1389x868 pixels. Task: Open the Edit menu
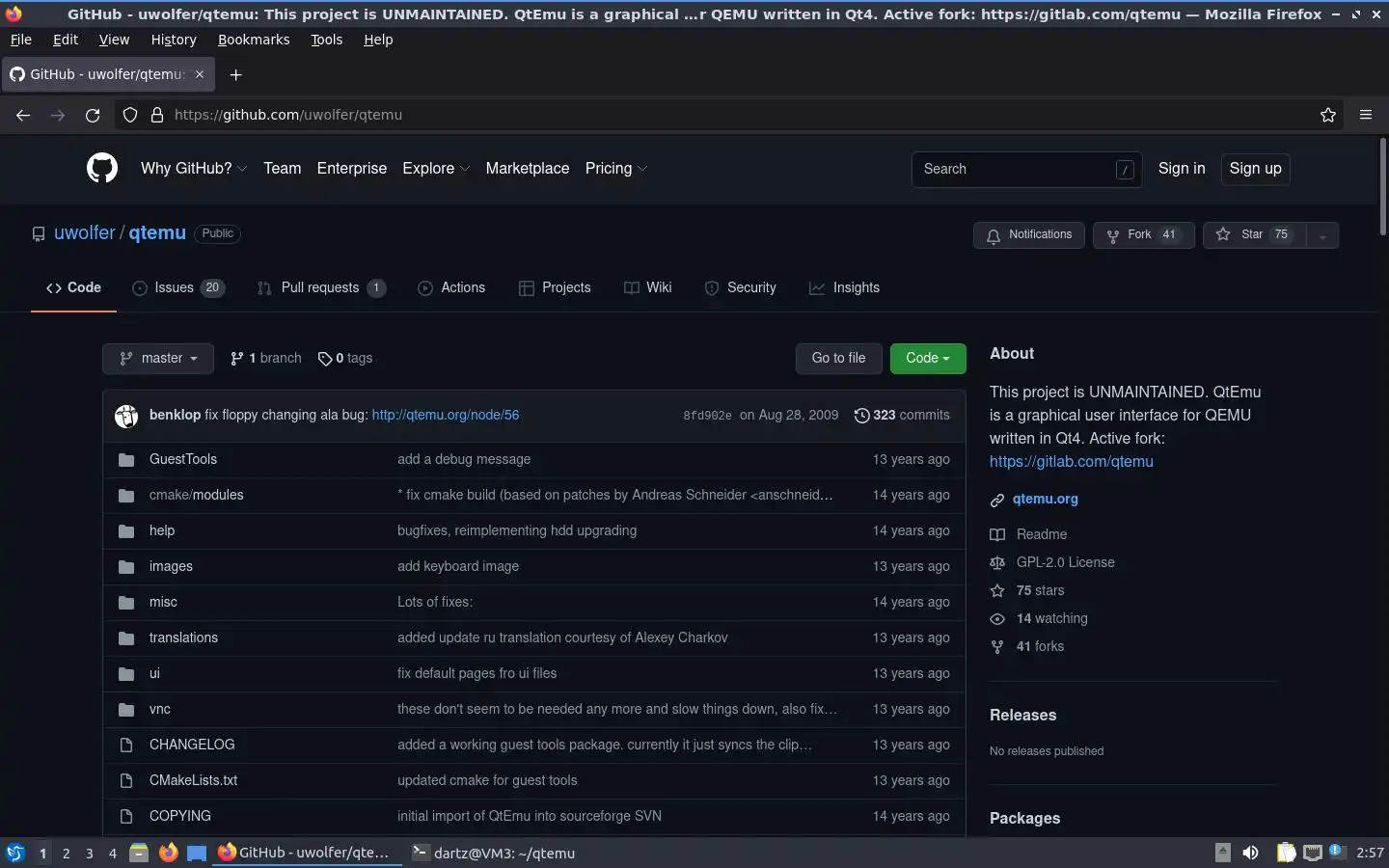66,40
